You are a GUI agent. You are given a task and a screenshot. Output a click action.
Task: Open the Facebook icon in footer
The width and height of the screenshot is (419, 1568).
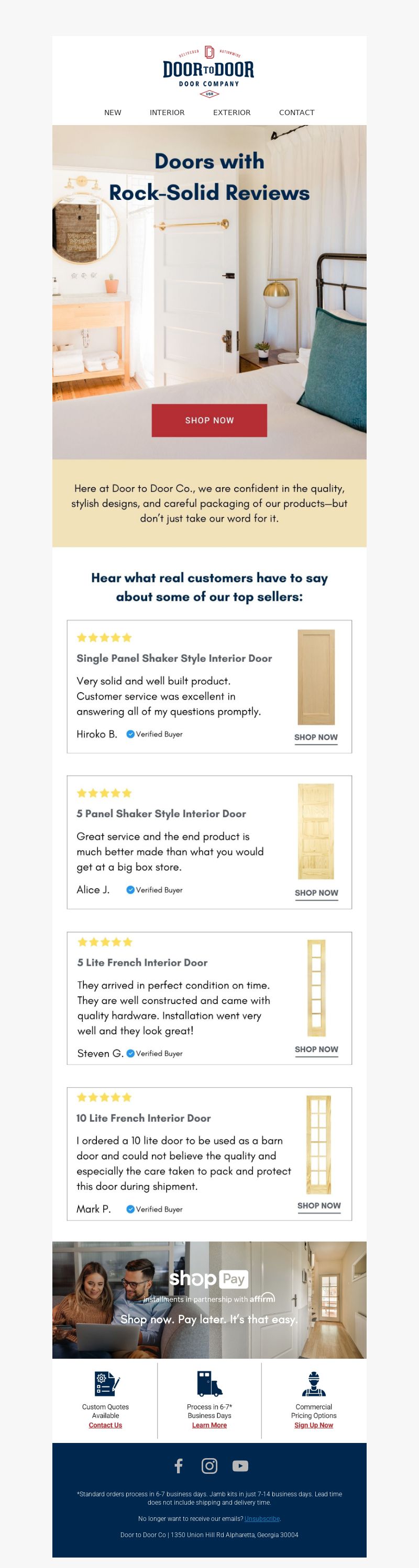179,1466
